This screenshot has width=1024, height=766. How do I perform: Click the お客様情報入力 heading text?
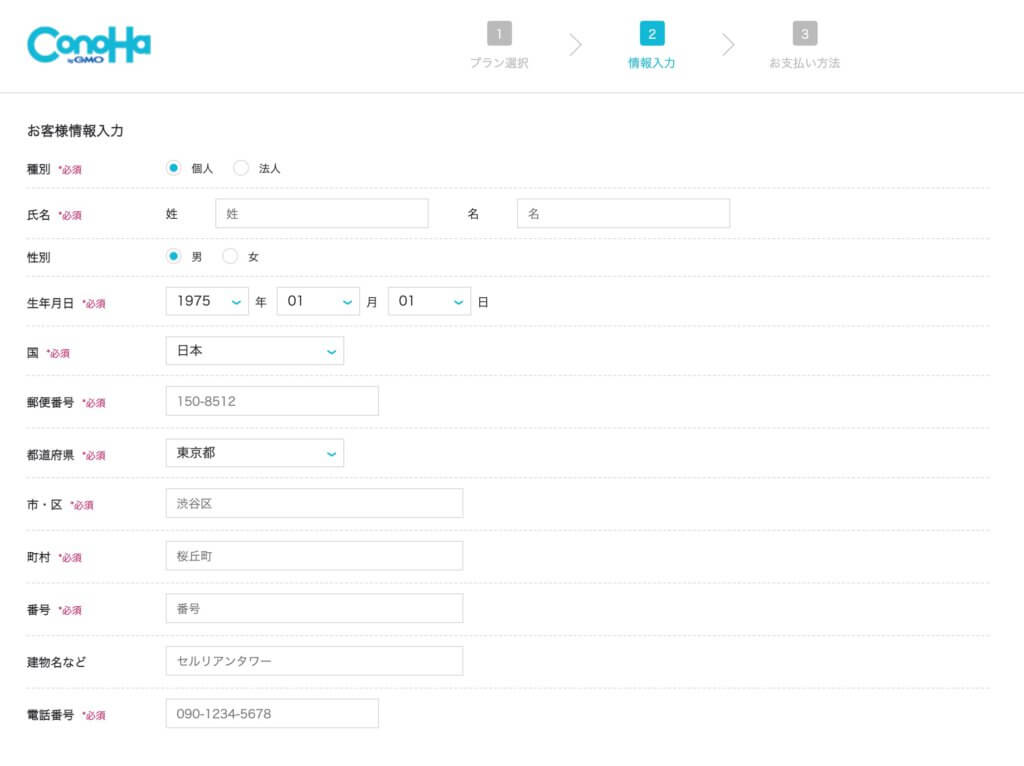pyautogui.click(x=75, y=131)
